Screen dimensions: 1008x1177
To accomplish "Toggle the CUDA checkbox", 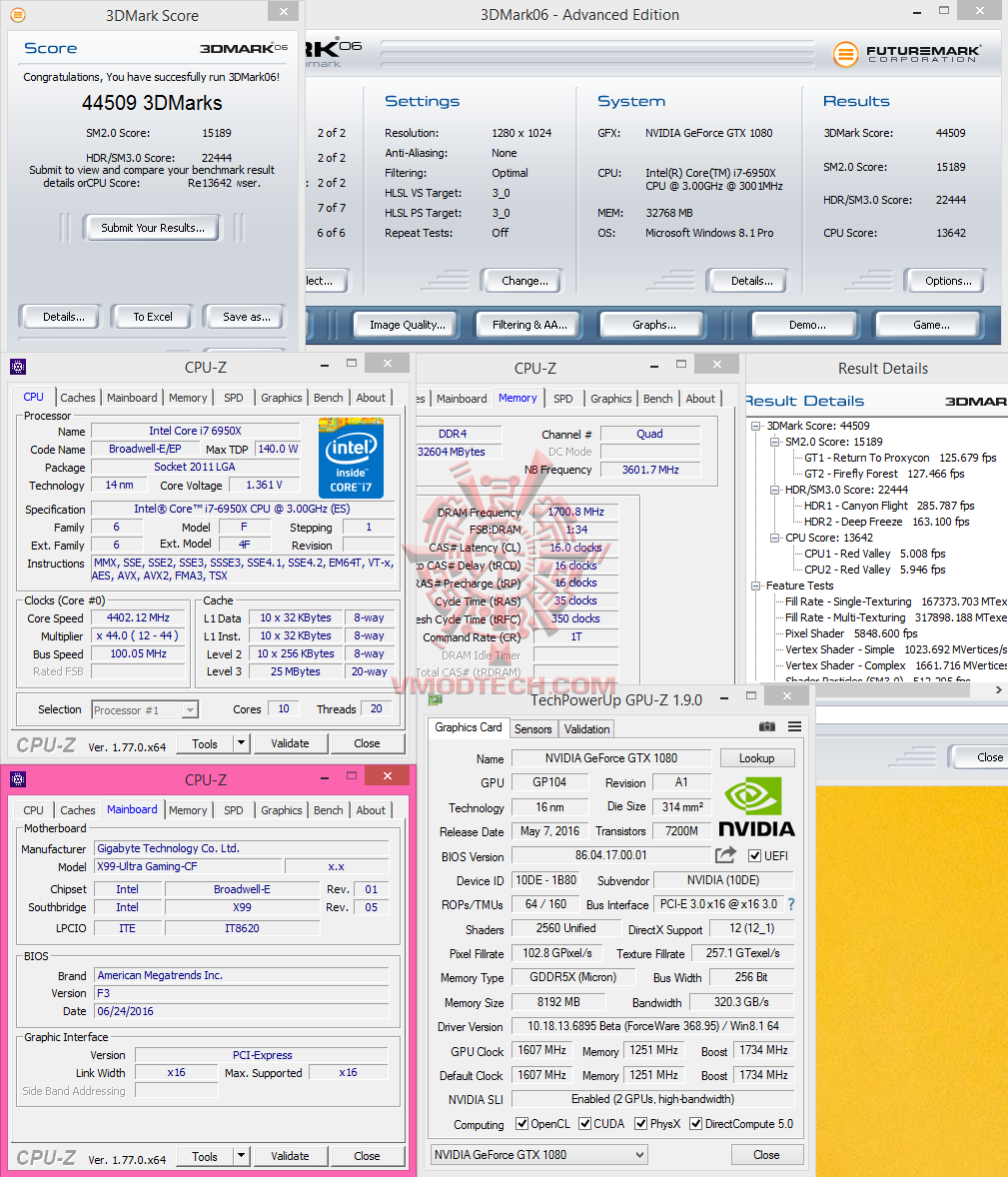I will [x=584, y=1124].
